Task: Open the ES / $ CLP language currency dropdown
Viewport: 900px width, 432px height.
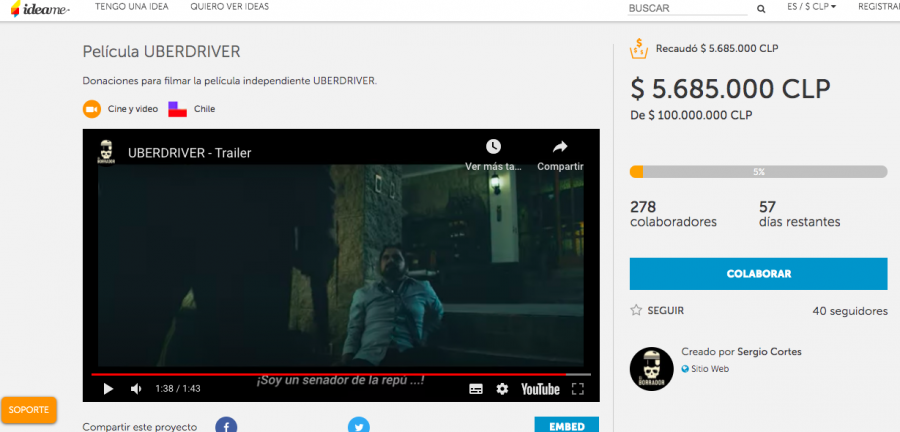Action: coord(812,7)
